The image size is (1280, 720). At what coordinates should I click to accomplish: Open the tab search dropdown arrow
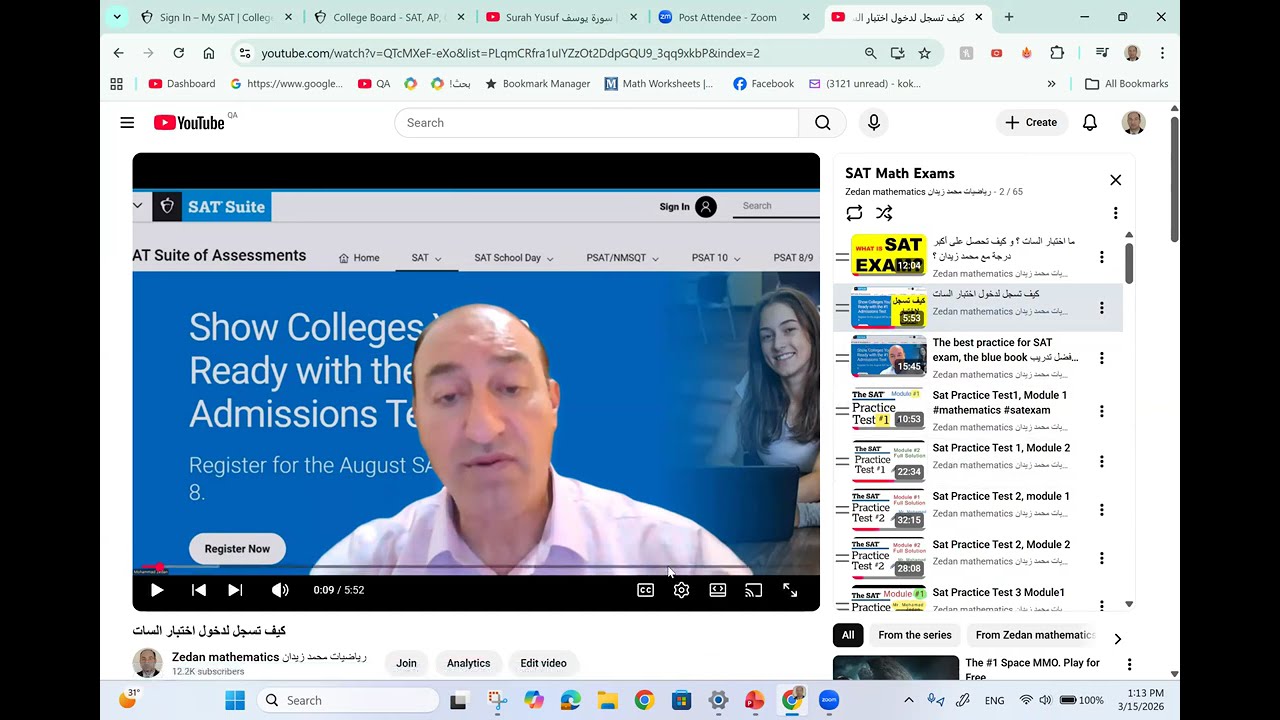point(117,17)
